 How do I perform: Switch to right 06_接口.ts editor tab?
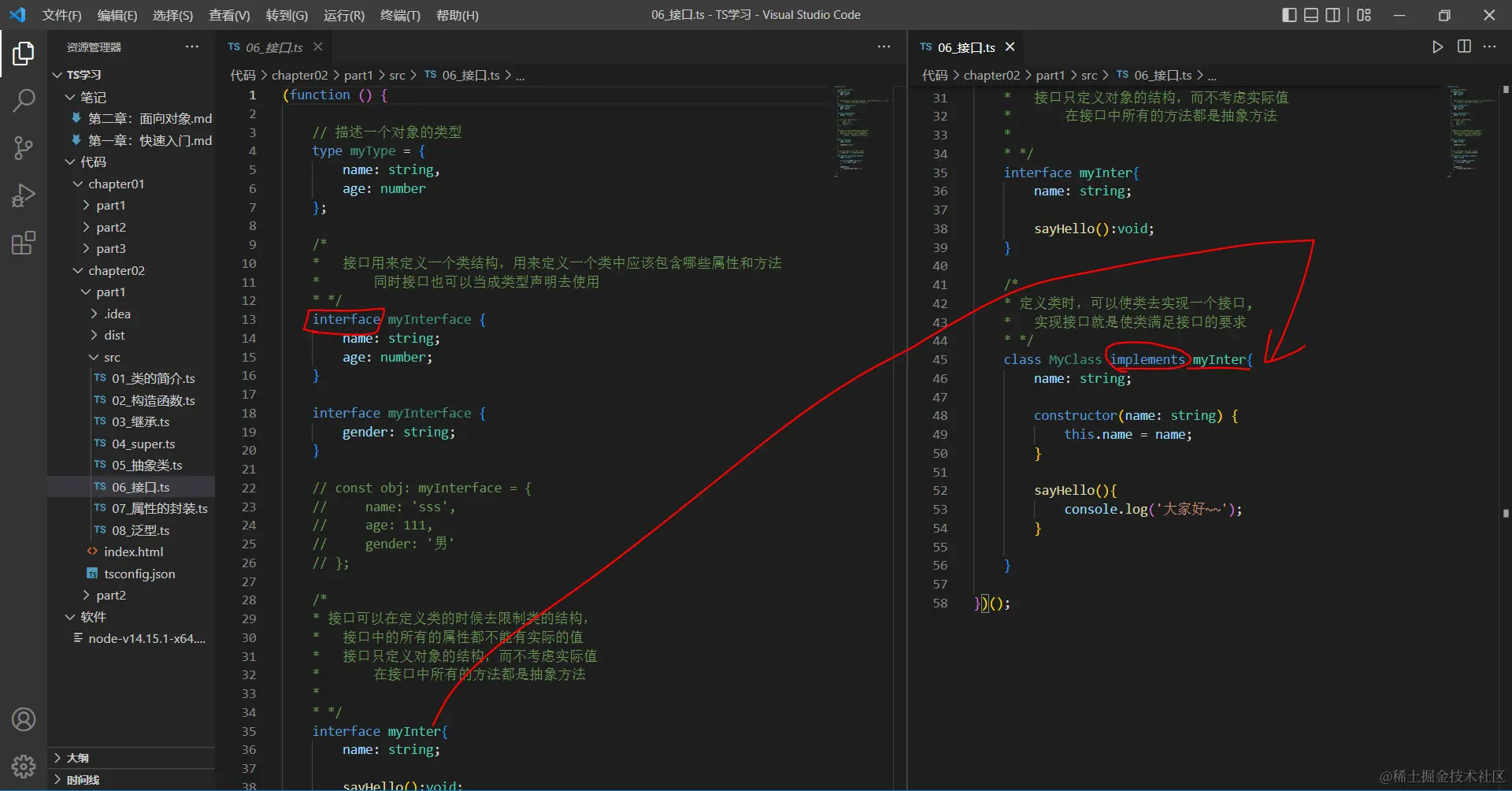click(x=967, y=47)
